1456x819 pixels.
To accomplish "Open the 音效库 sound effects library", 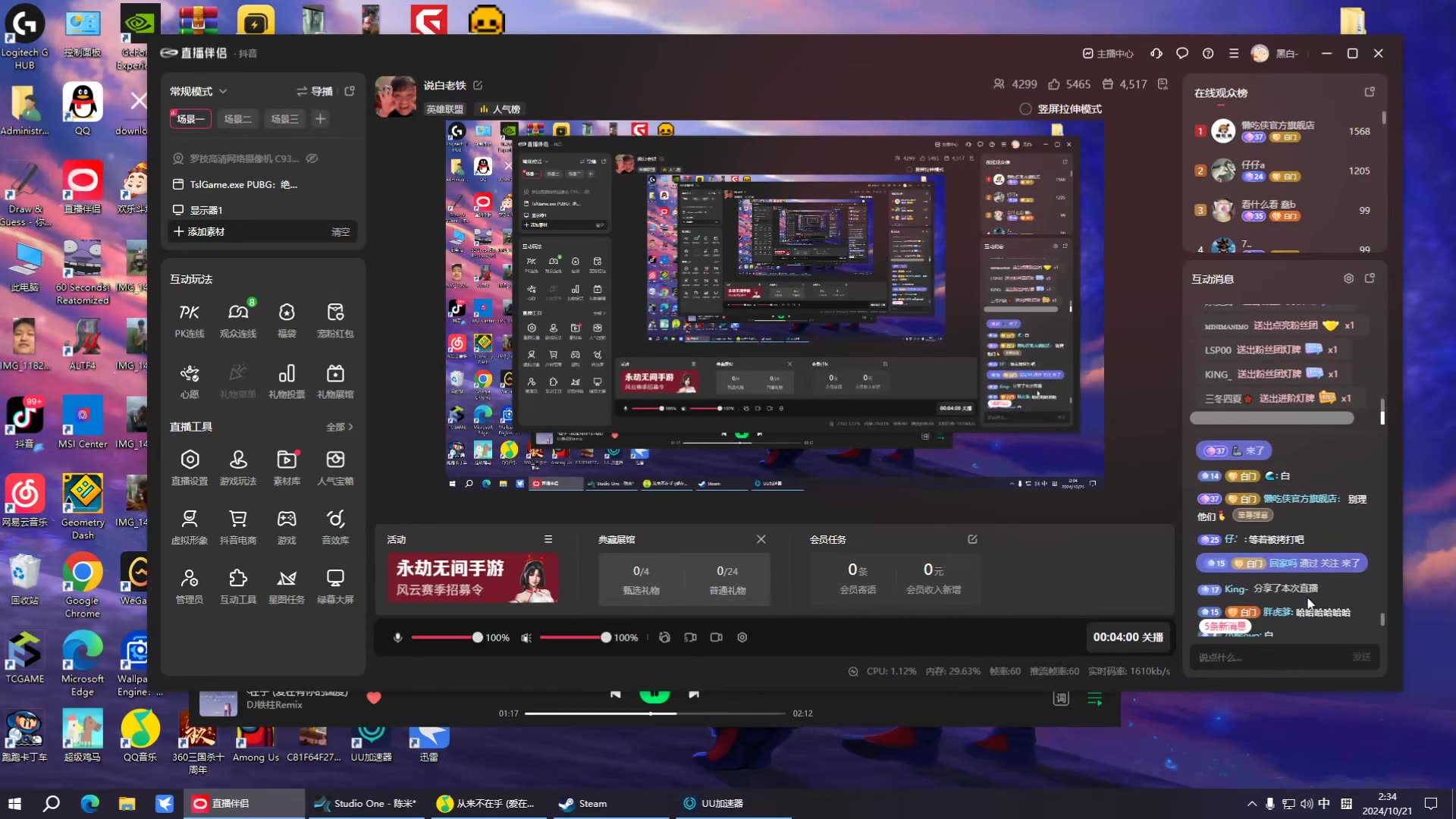I will (335, 527).
